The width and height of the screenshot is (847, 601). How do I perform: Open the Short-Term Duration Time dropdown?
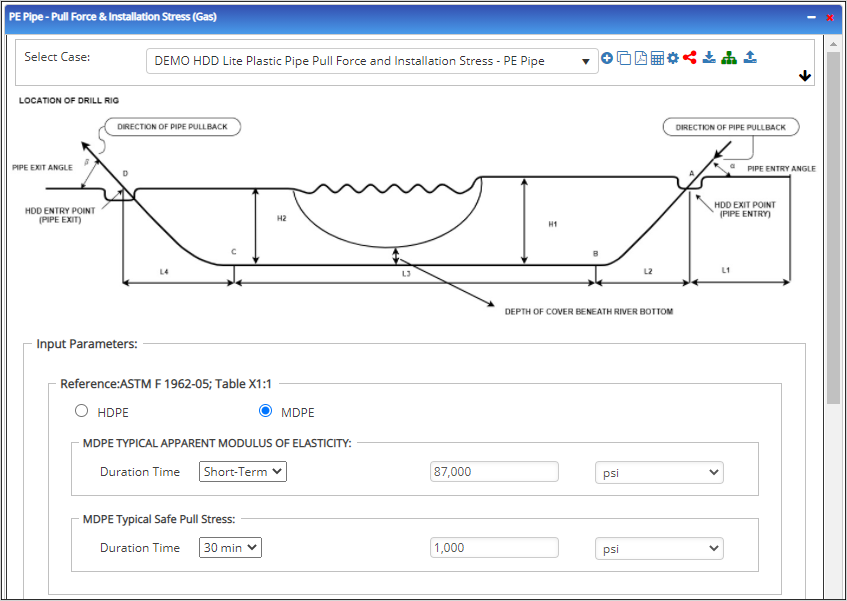pos(242,471)
